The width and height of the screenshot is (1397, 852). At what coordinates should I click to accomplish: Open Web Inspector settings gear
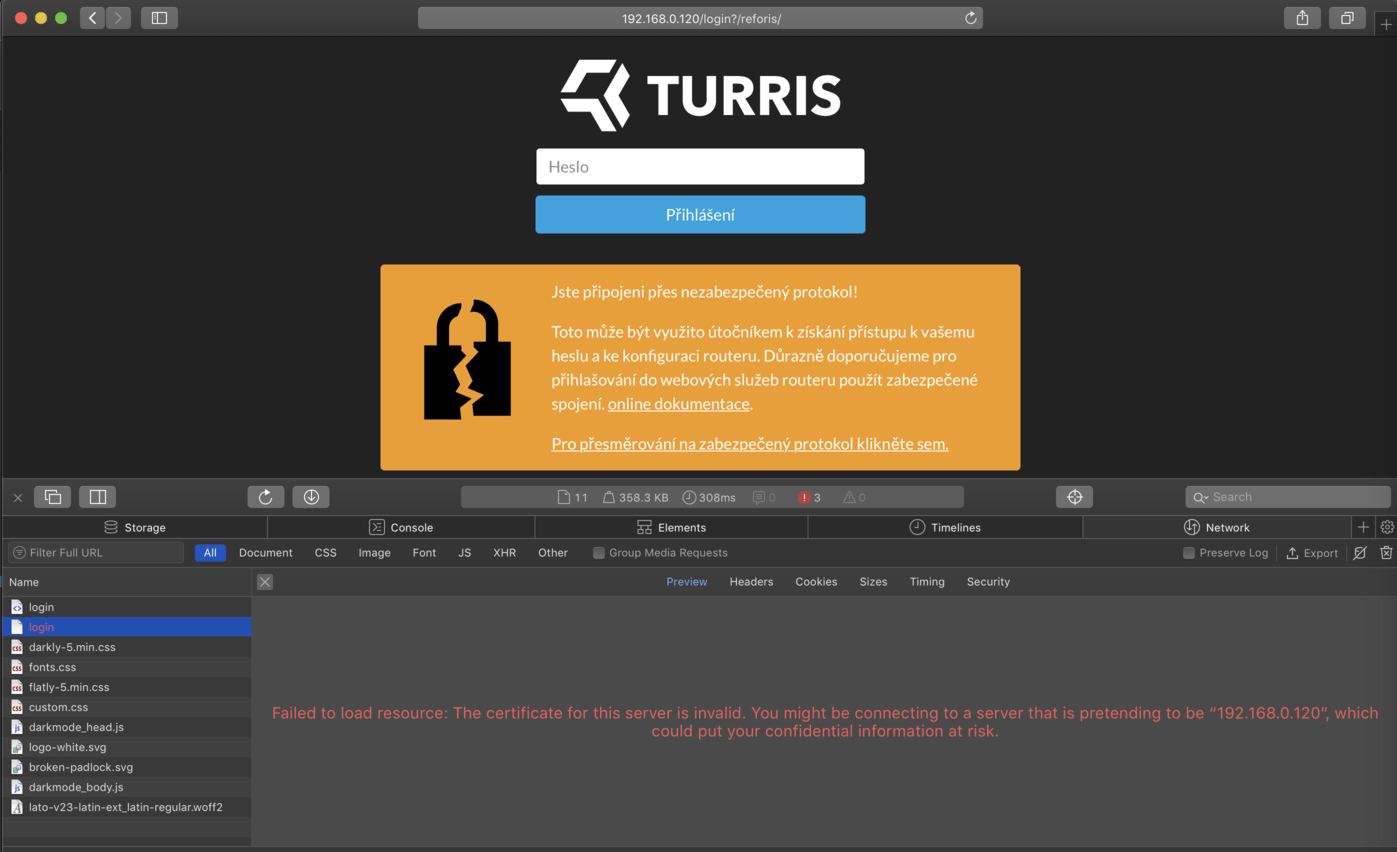(1387, 527)
